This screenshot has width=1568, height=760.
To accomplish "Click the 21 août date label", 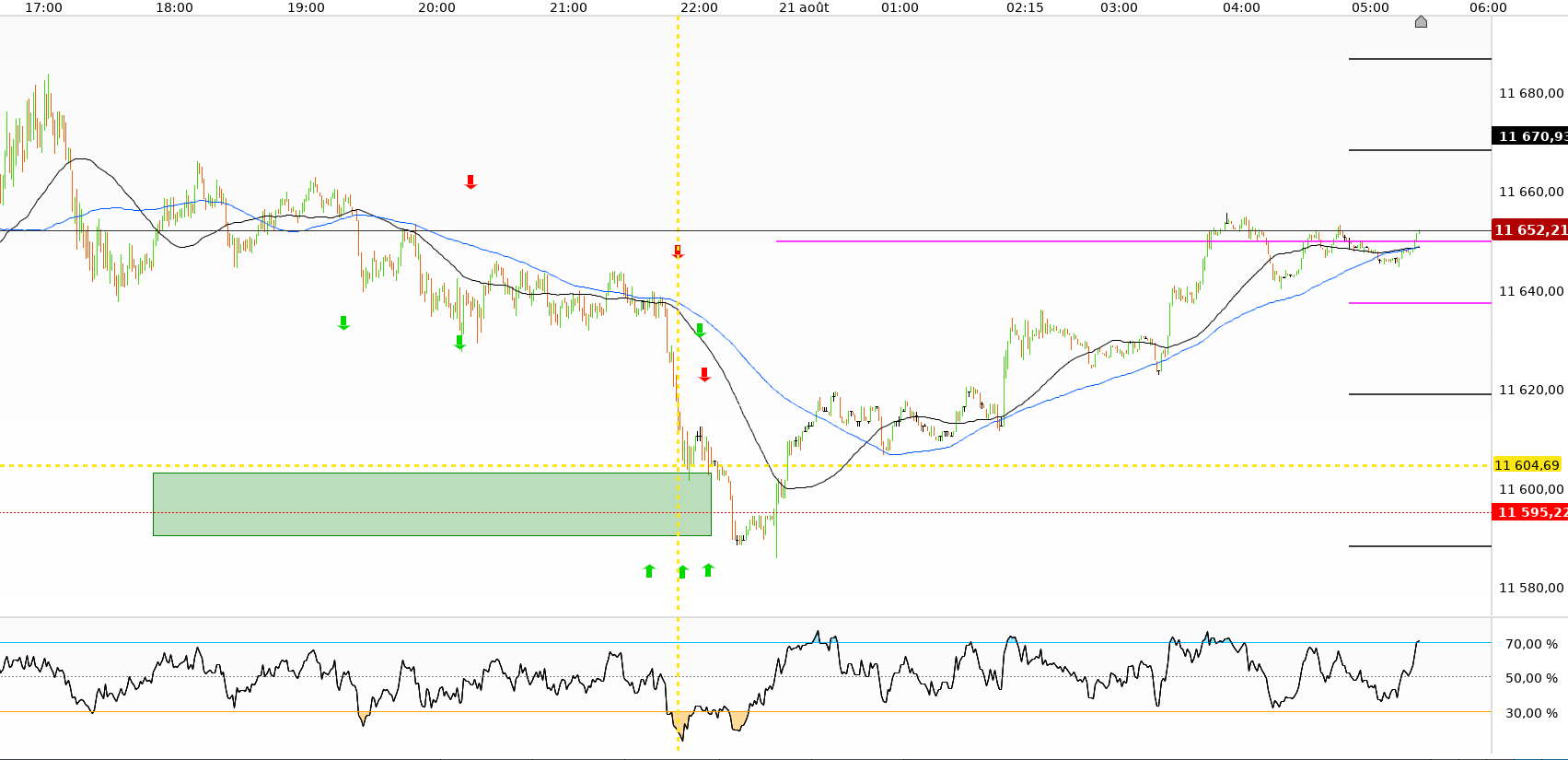I will (x=804, y=7).
